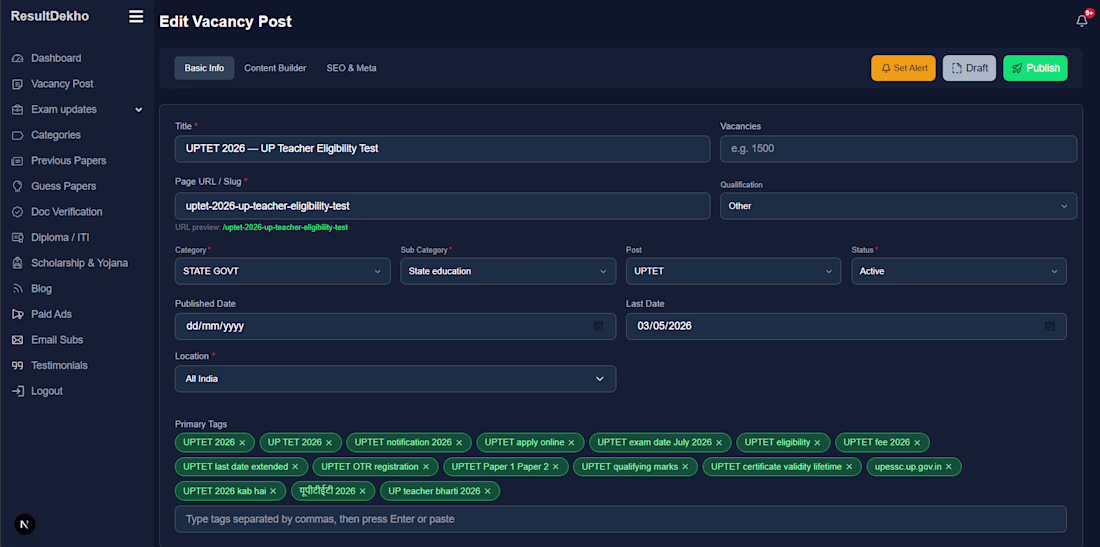1100x547 pixels.
Task: Open the Published Date calendar picker icon
Action: coord(598,326)
